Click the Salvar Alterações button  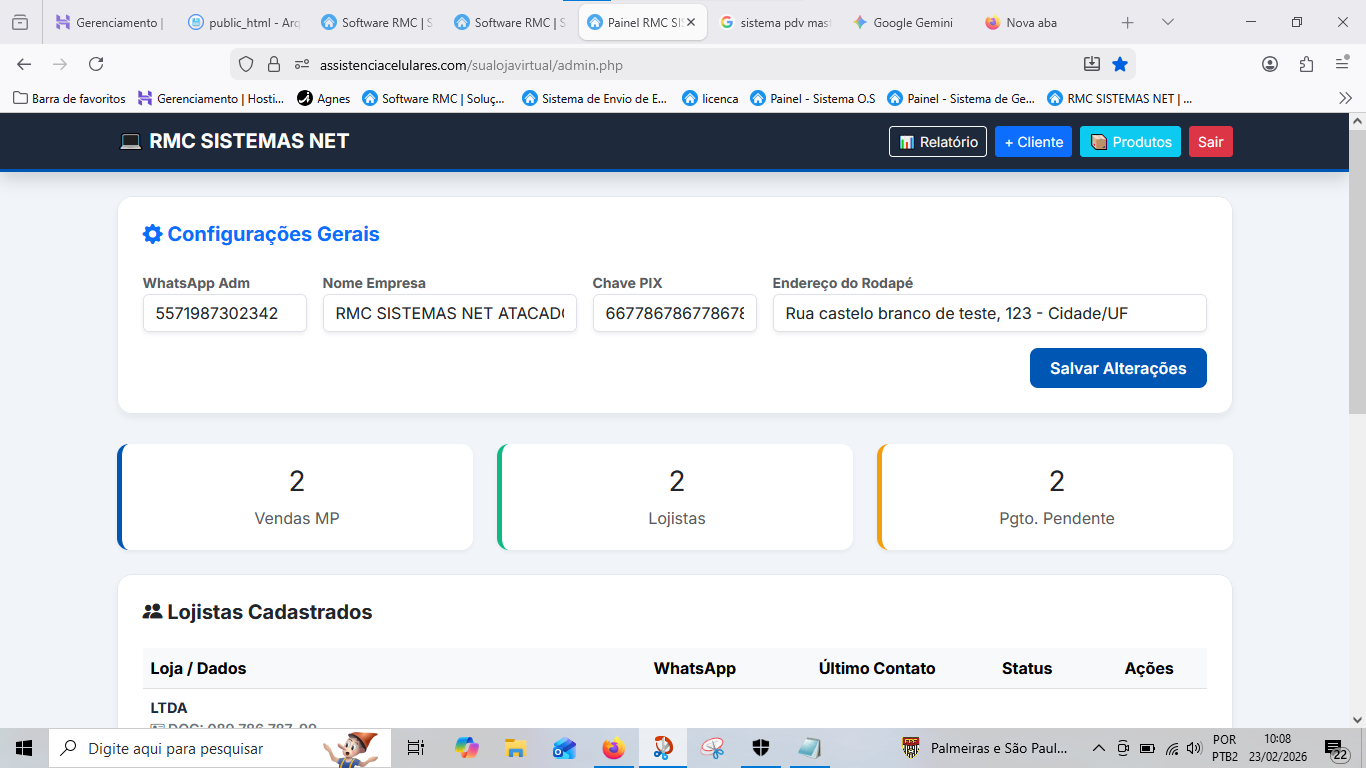[1117, 368]
